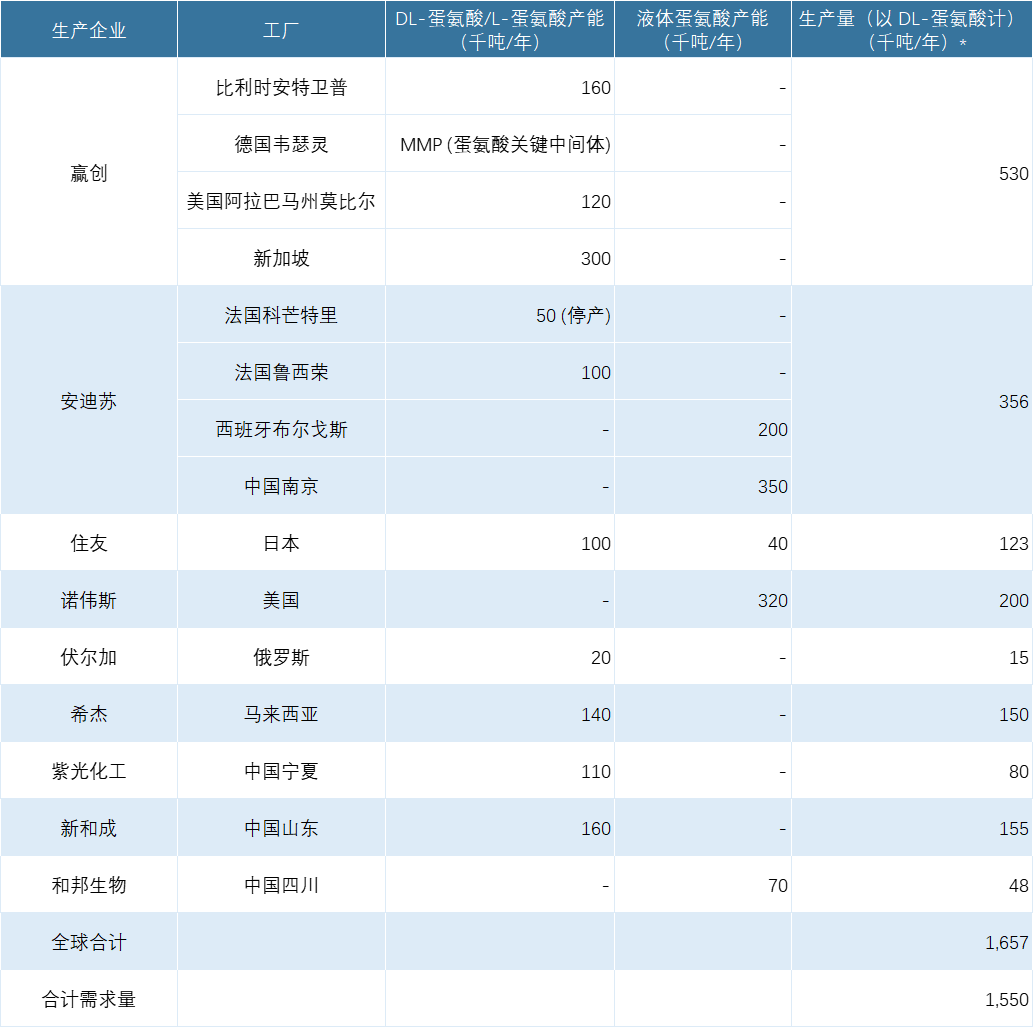Screen dimensions: 1034x1027
Task: Select the 工厂 column header
Action: point(281,30)
